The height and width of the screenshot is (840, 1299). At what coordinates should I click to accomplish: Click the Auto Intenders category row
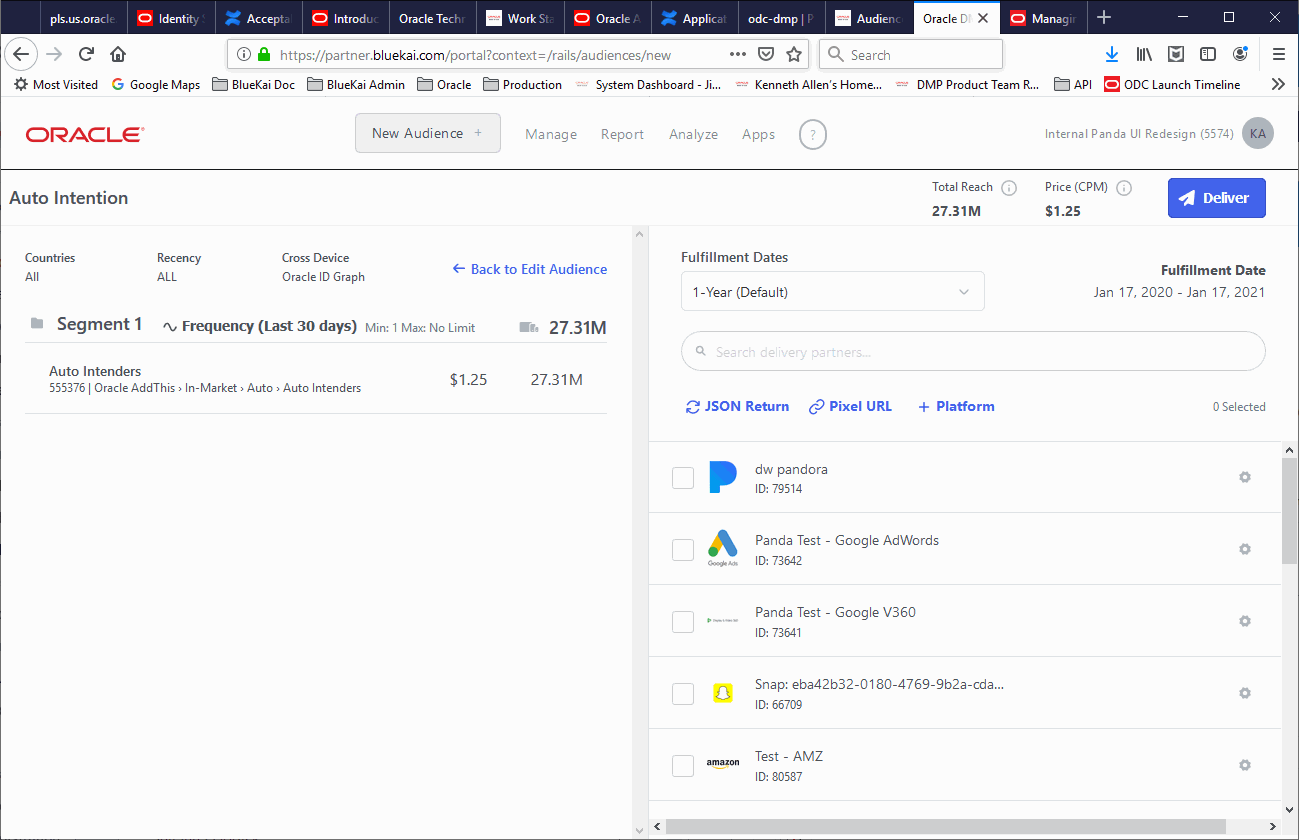(316, 379)
